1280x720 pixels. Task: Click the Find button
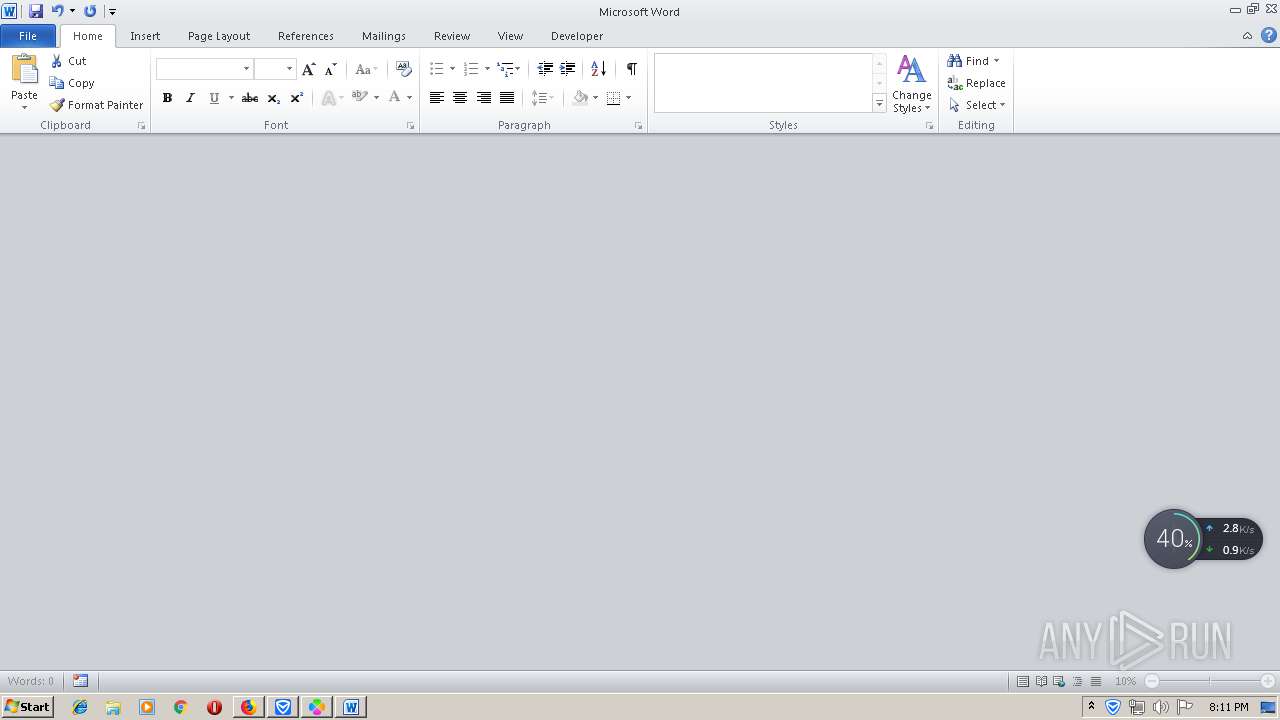coord(973,61)
